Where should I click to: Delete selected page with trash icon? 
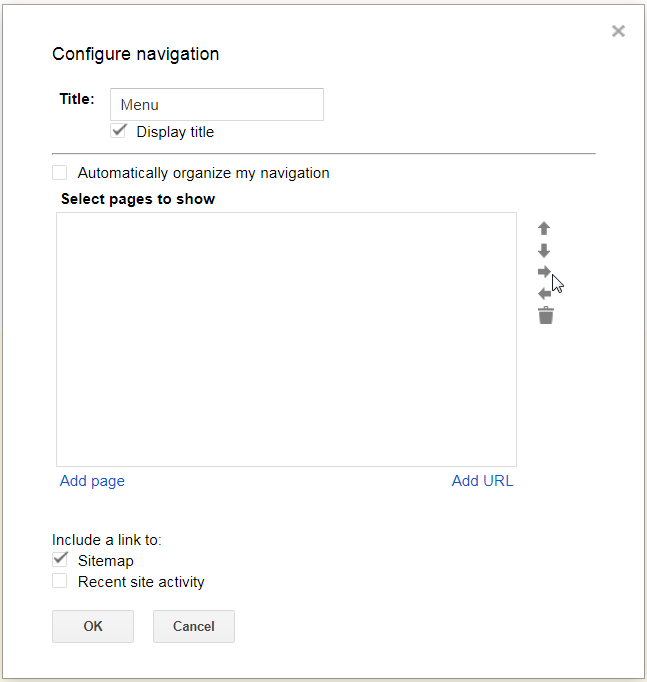[x=546, y=315]
